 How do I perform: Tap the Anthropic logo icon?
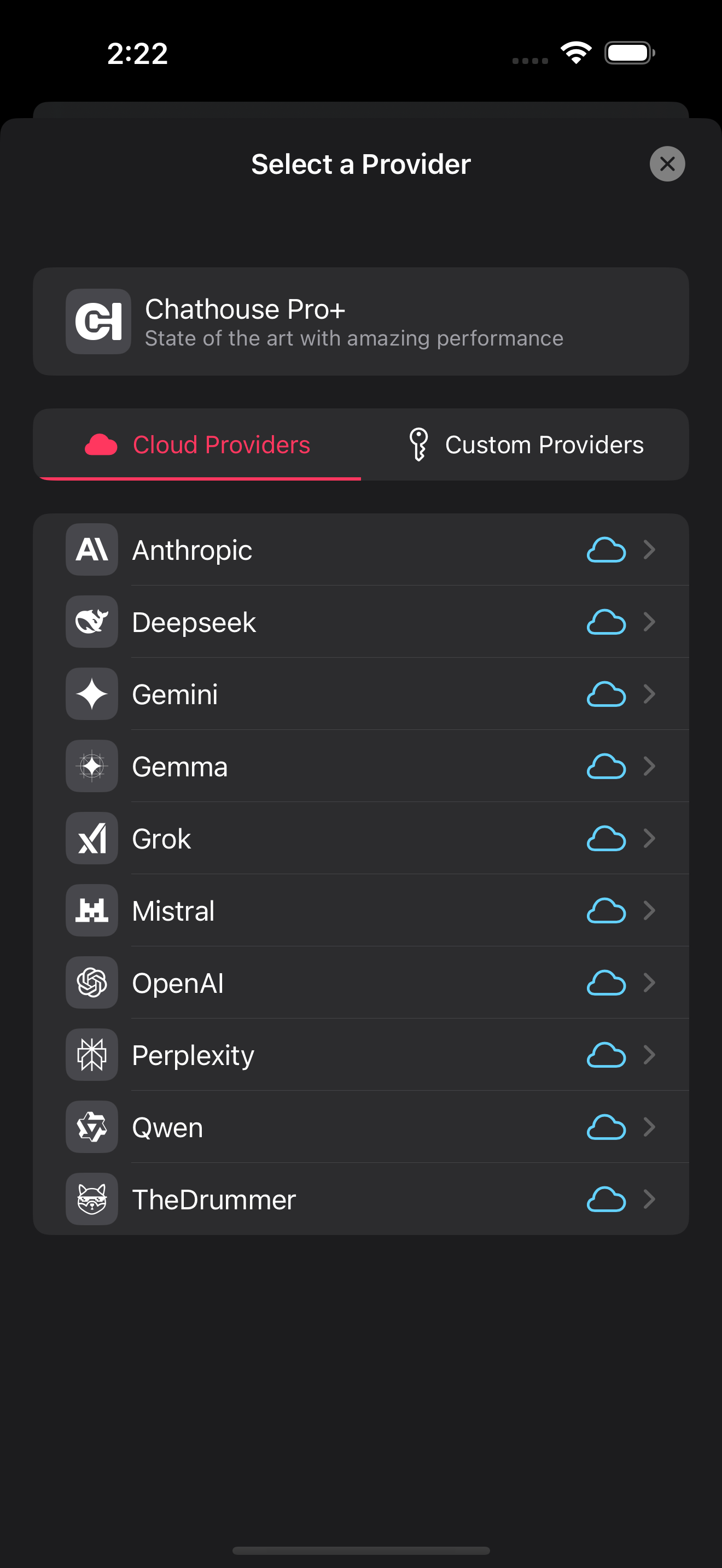click(92, 549)
